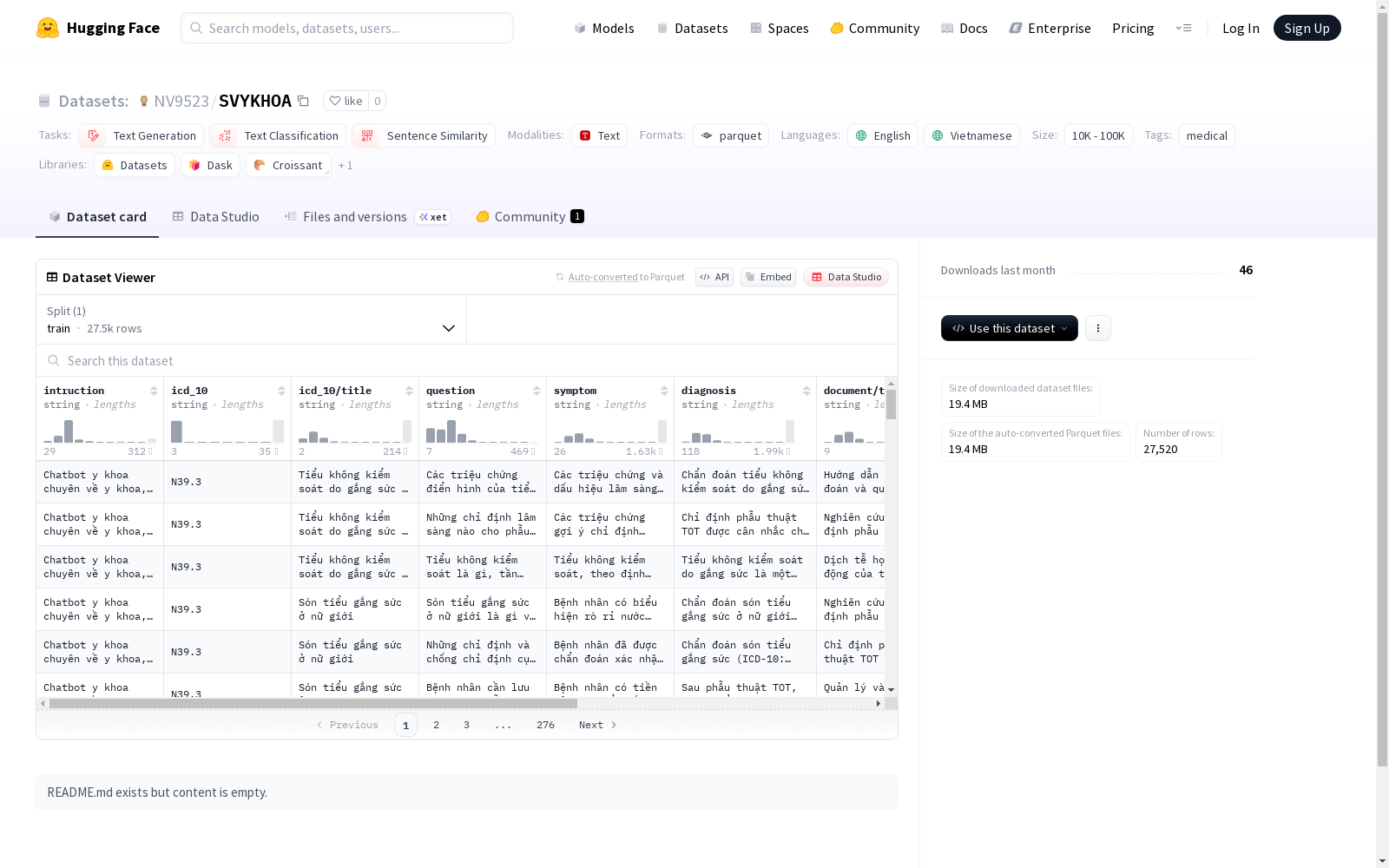The width and height of the screenshot is (1389, 868).
Task: Open the Community tab with 1 discussion
Action: (530, 217)
